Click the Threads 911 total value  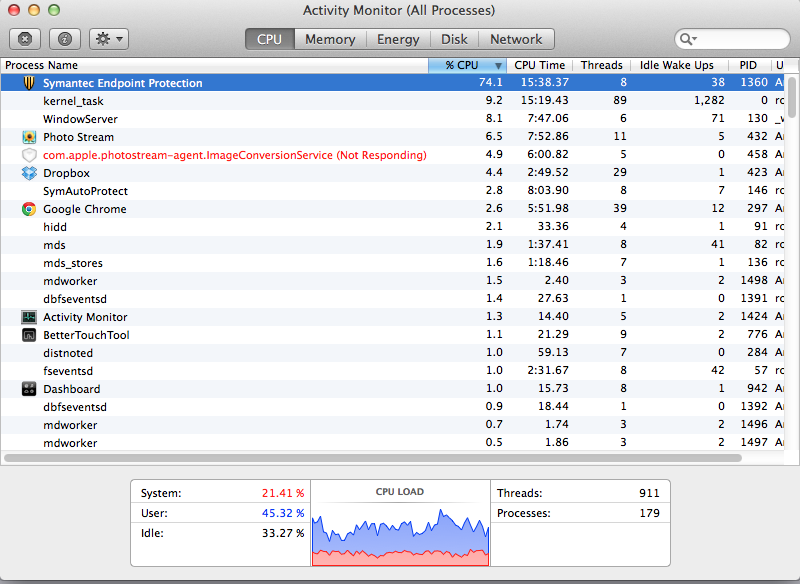pos(649,493)
